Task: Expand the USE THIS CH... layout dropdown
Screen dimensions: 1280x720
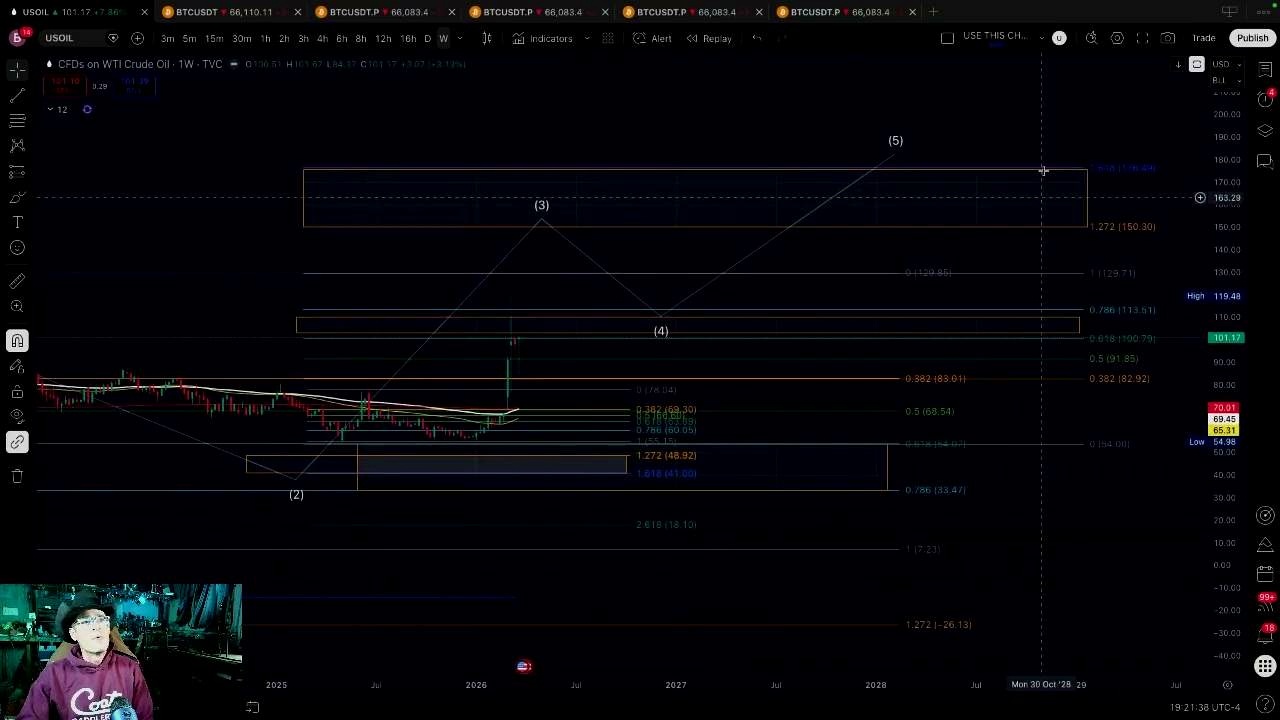Action: pyautogui.click(x=1042, y=38)
